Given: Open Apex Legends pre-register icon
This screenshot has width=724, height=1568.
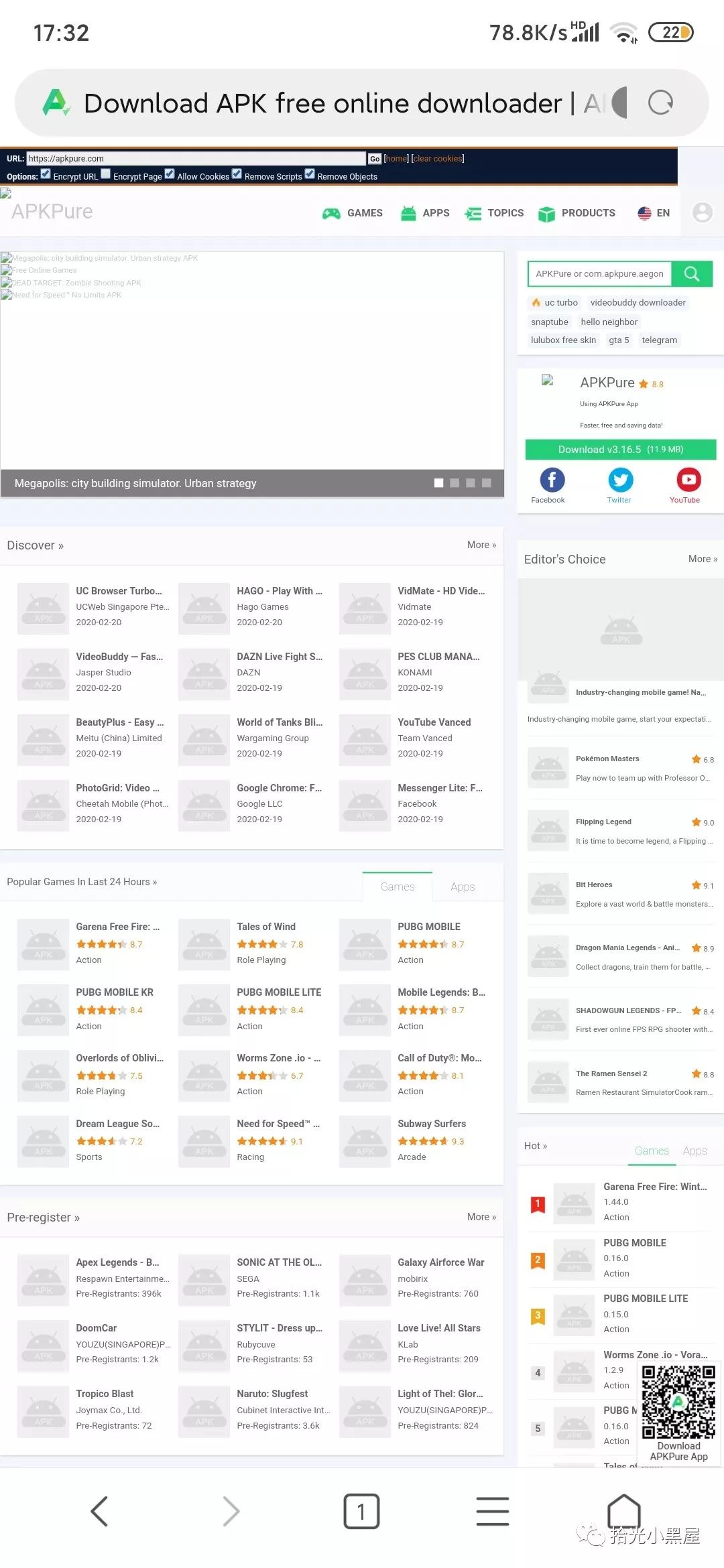Looking at the screenshot, I should coord(43,1280).
